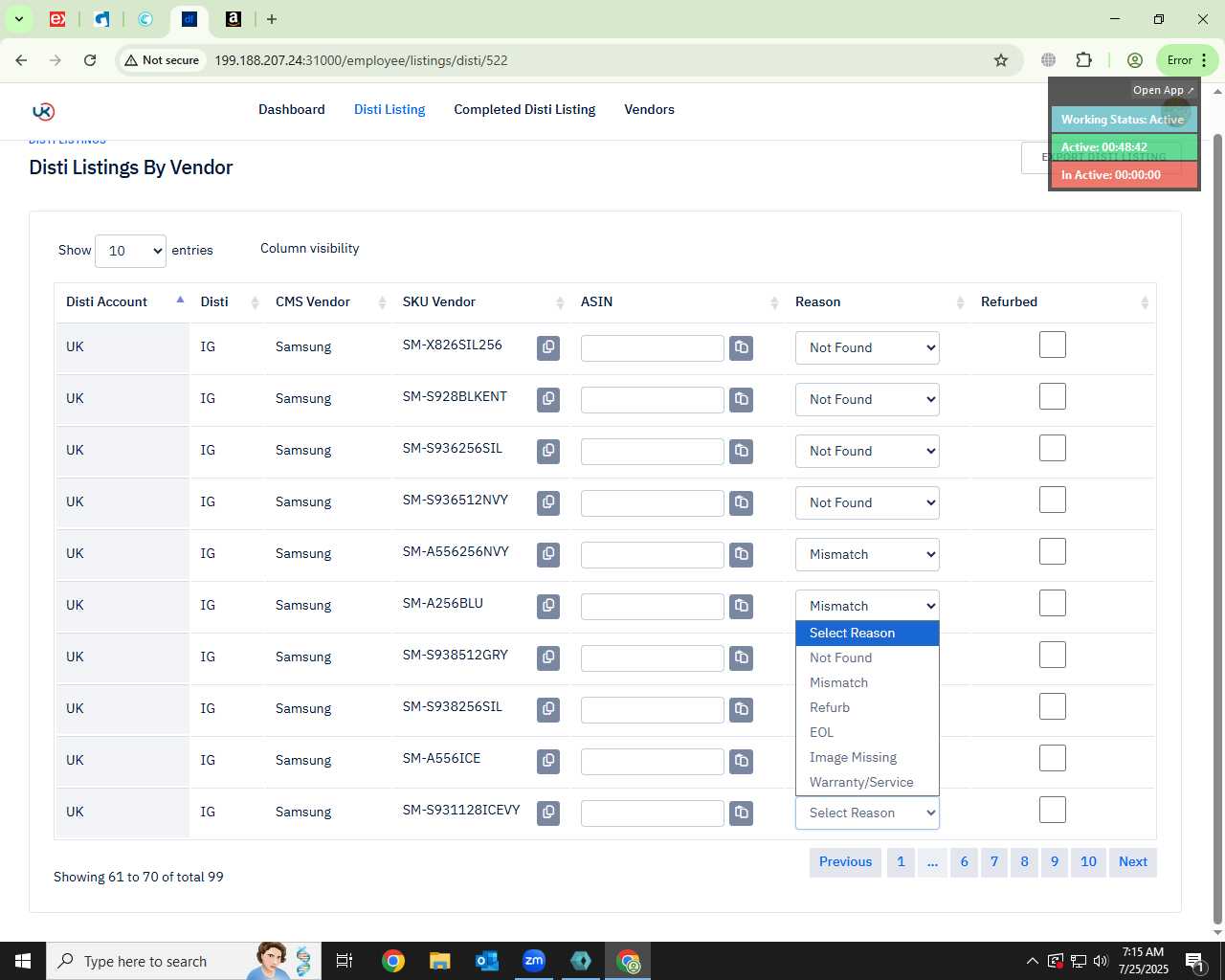Copy SKU SM-S938256SIL with copy icon
1225x980 pixels.
click(x=548, y=709)
